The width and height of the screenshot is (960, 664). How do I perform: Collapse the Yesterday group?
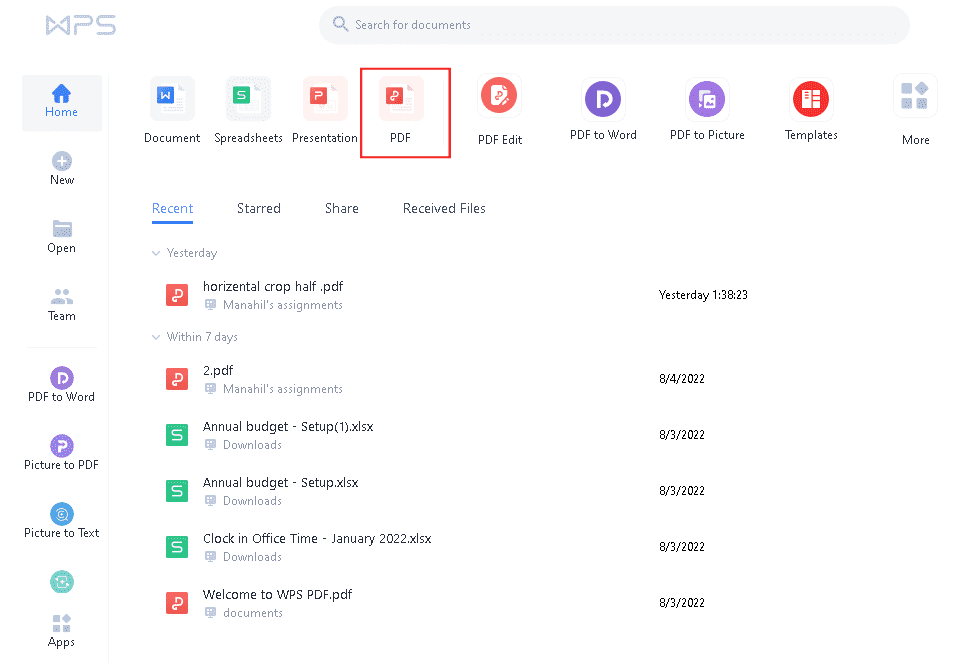(x=156, y=253)
